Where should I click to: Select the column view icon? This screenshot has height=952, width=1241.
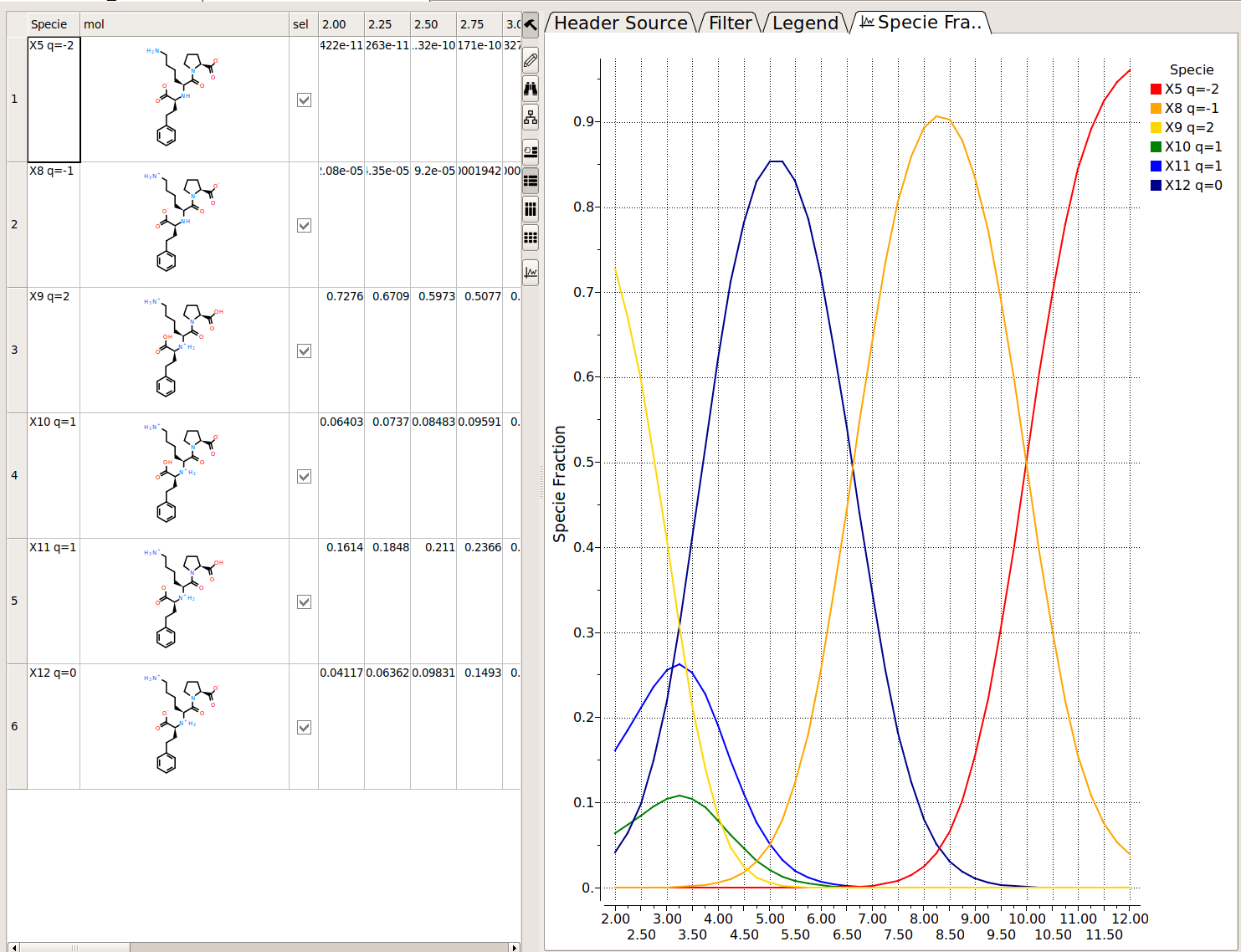[x=531, y=209]
